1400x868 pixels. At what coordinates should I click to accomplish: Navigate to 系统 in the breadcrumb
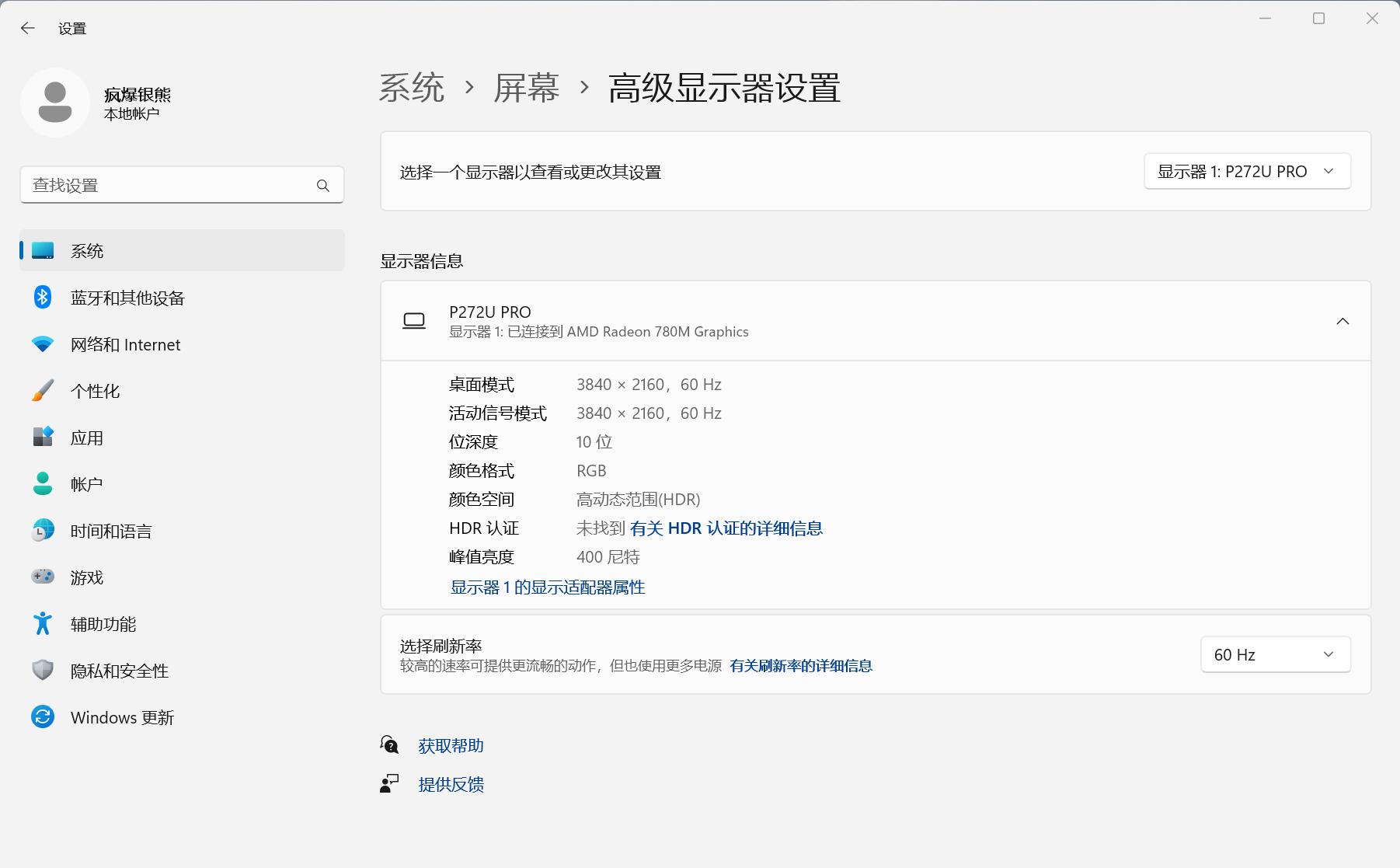click(x=410, y=89)
